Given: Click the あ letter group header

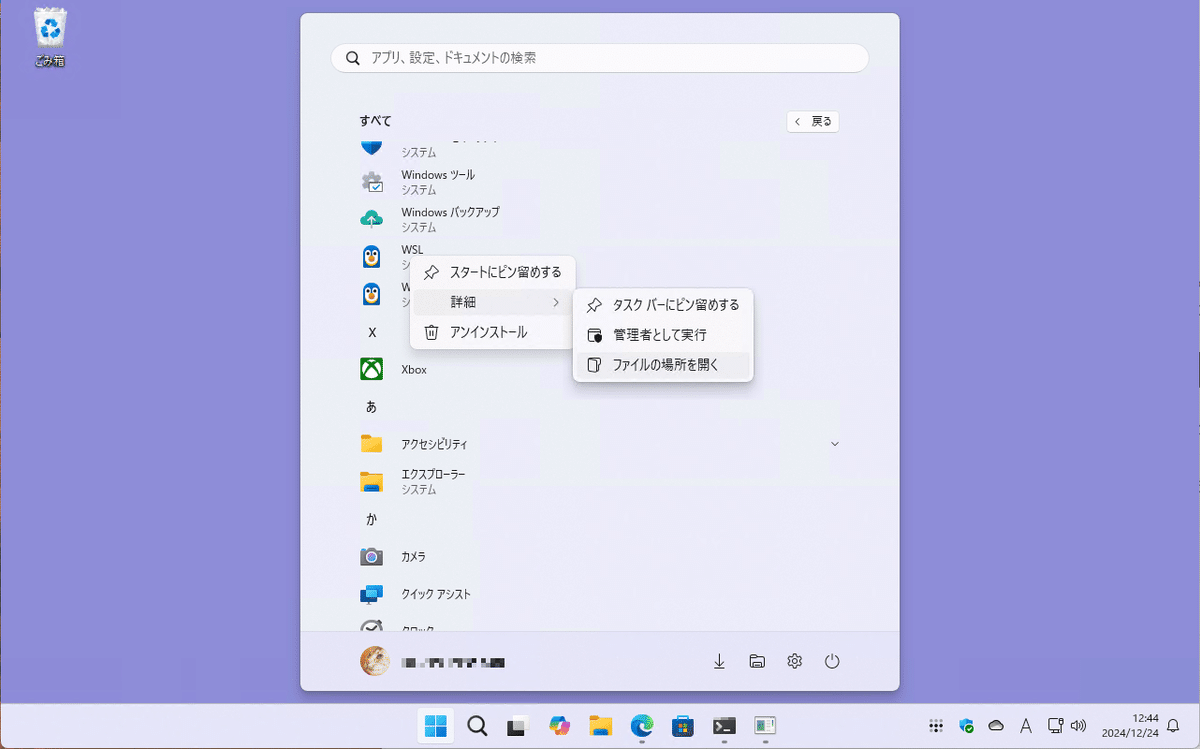Looking at the screenshot, I should 372,407.
